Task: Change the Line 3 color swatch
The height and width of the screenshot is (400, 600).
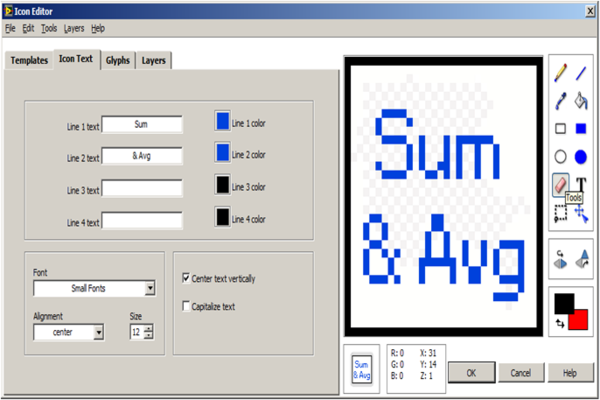Action: [x=223, y=184]
